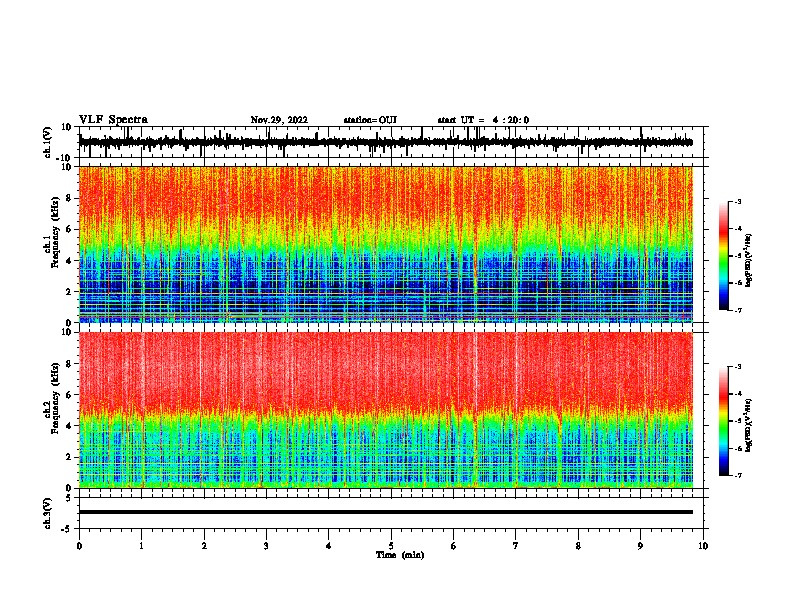Click inside the ch.1 frequency spectrogram
Screen dimensions: 792x612
[386, 244]
